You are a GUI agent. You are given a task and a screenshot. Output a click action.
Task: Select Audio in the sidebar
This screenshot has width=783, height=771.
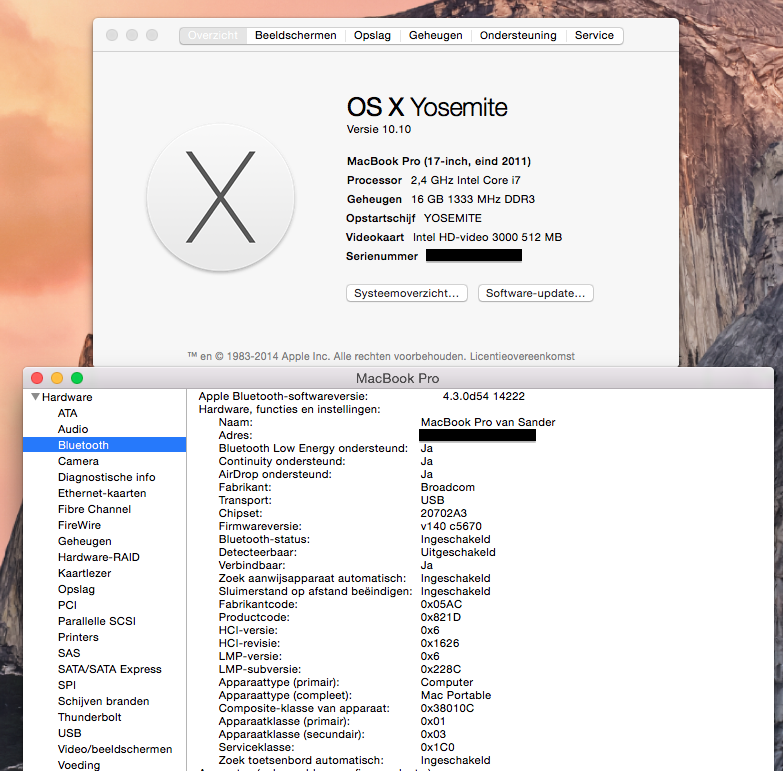[73, 429]
